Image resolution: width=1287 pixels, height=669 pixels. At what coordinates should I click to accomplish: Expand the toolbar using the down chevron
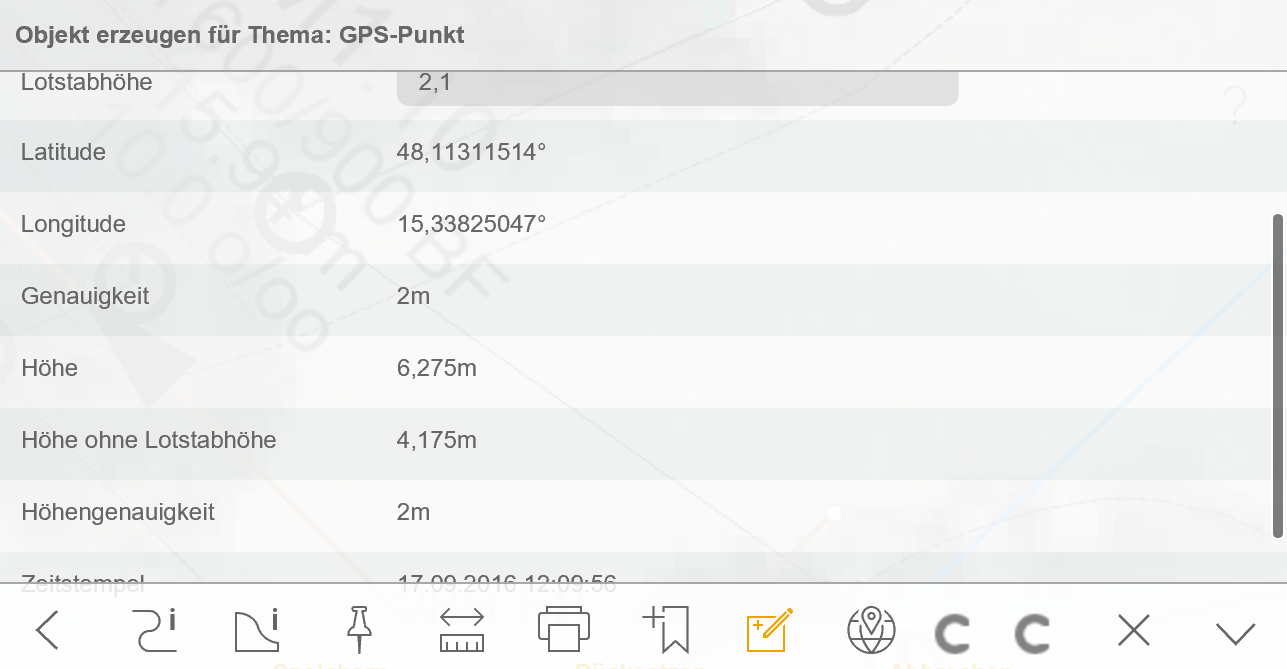[x=1235, y=633]
